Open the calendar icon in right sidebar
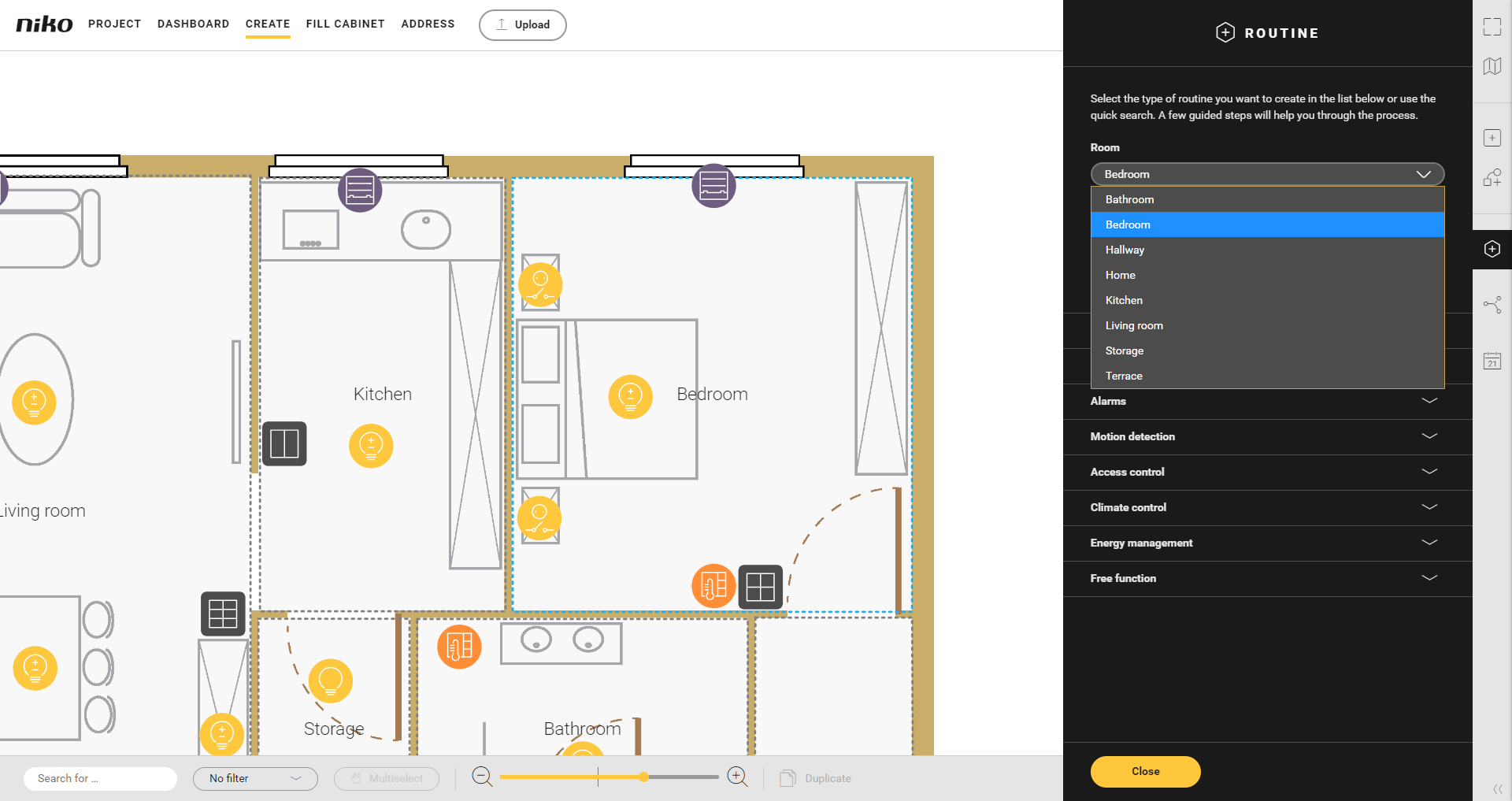1512x801 pixels. 1492,361
